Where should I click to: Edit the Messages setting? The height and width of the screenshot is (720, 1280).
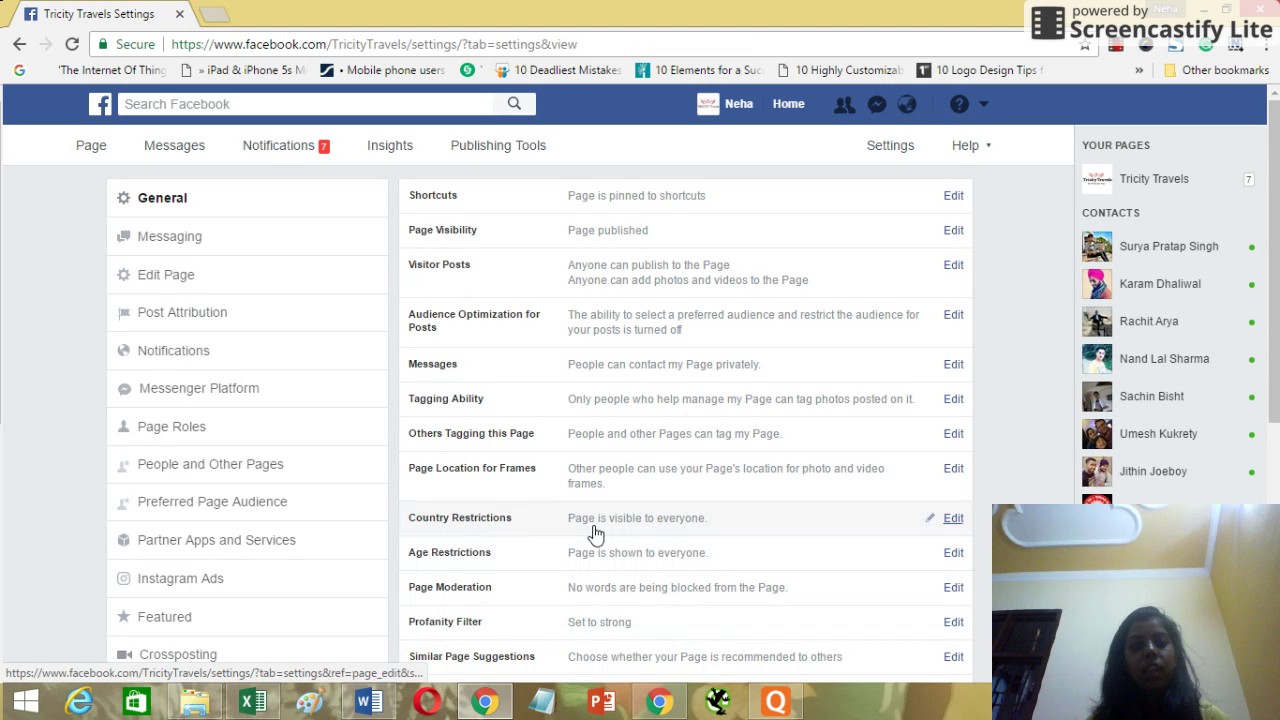pyautogui.click(x=953, y=364)
